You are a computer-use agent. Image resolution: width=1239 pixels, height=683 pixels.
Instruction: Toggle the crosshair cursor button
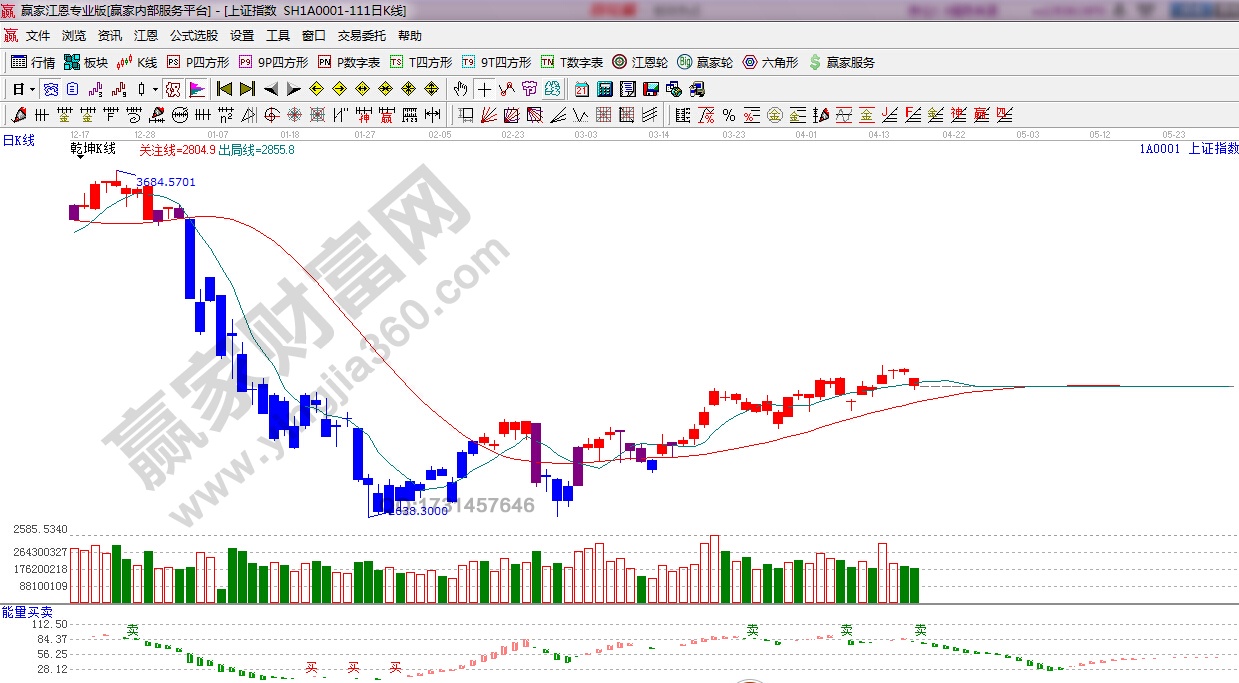pos(484,89)
